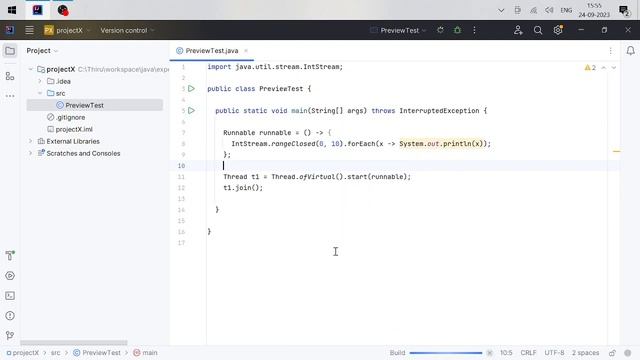
Task: Open the Terminal tool window
Action: (10, 296)
